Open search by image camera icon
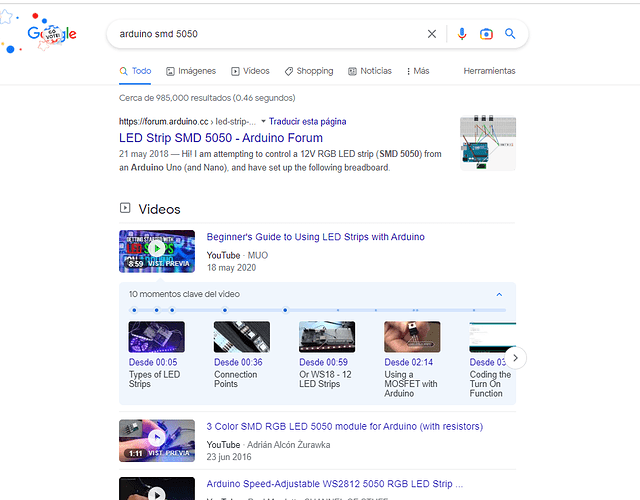The height and width of the screenshot is (500, 640). coord(486,34)
